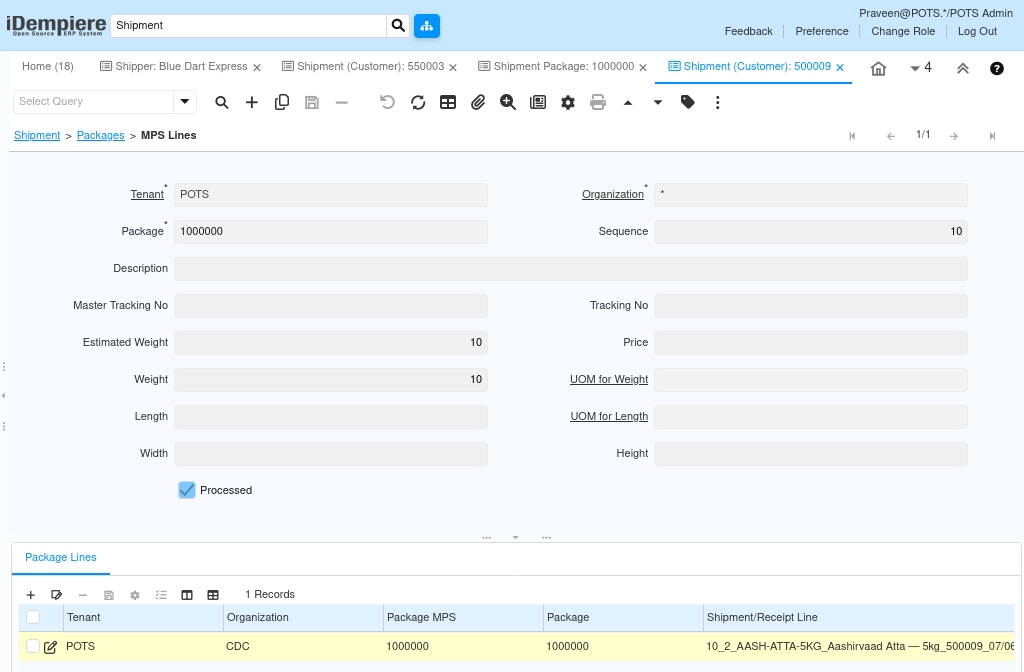The height and width of the screenshot is (672, 1024).
Task: Click the help question mark icon
Action: coord(997,69)
